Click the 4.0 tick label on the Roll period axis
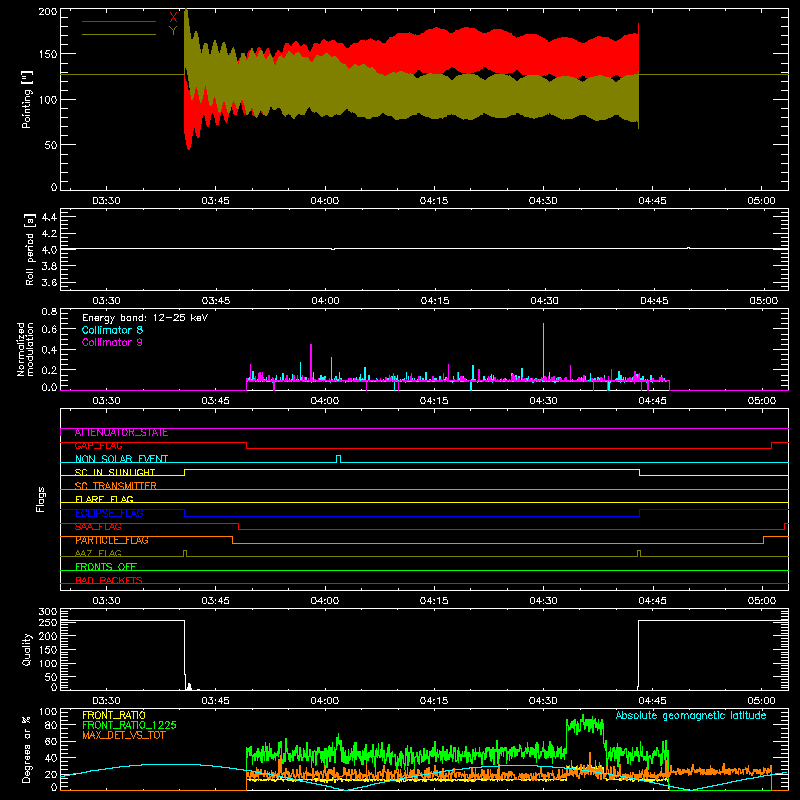The image size is (800, 800). pyautogui.click(x=49, y=250)
